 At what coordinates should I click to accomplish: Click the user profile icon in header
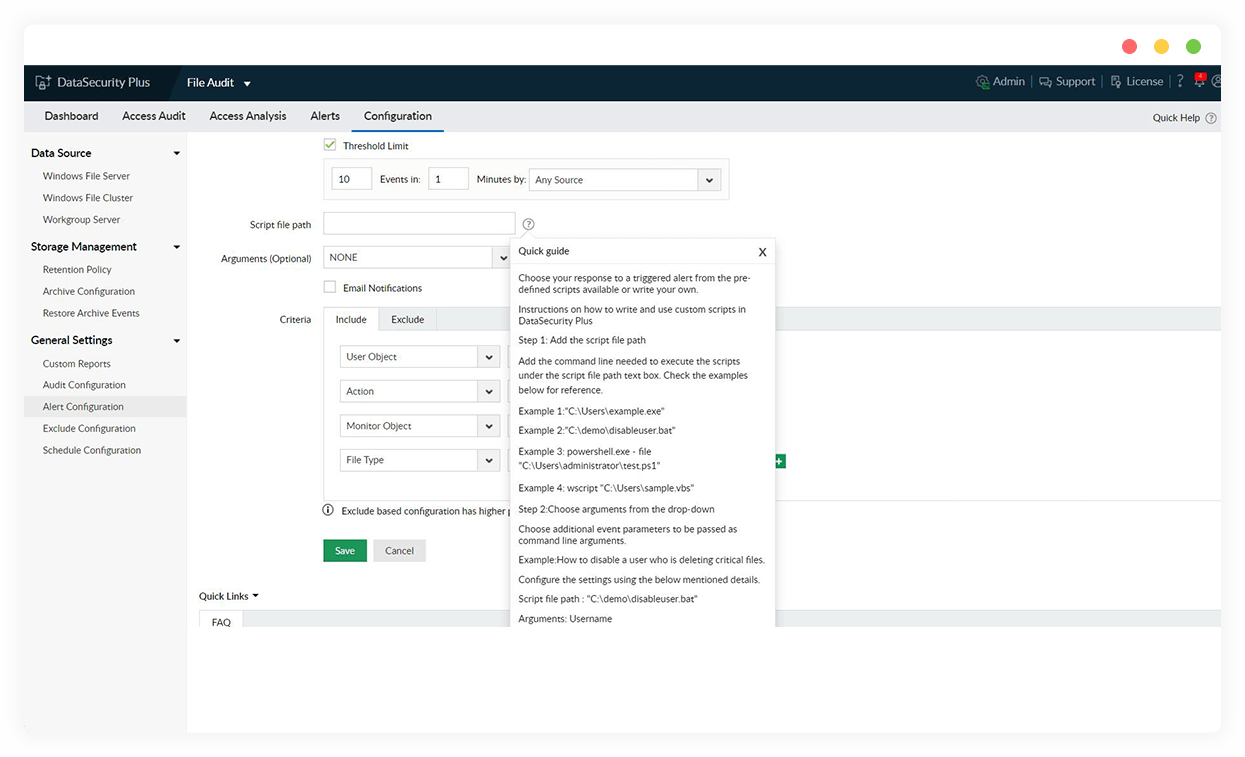tap(1216, 82)
